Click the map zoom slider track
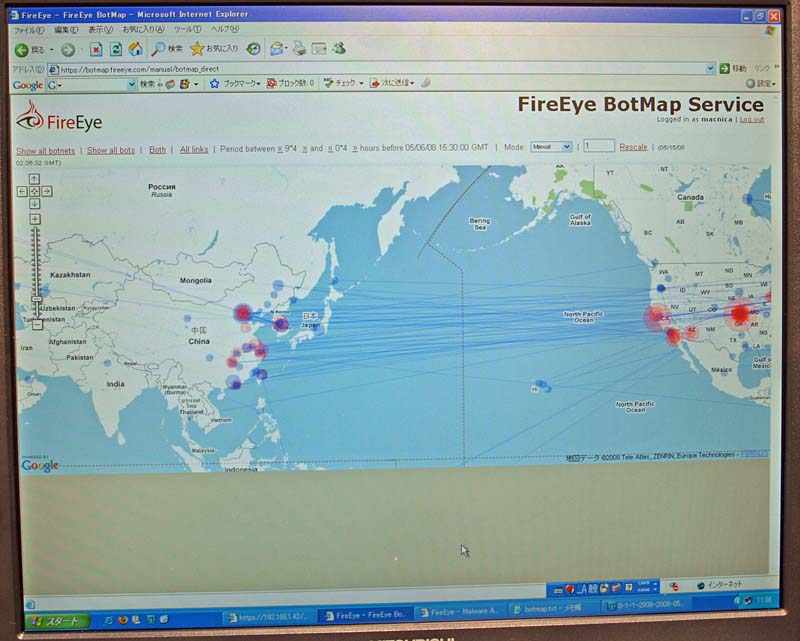 (x=36, y=270)
